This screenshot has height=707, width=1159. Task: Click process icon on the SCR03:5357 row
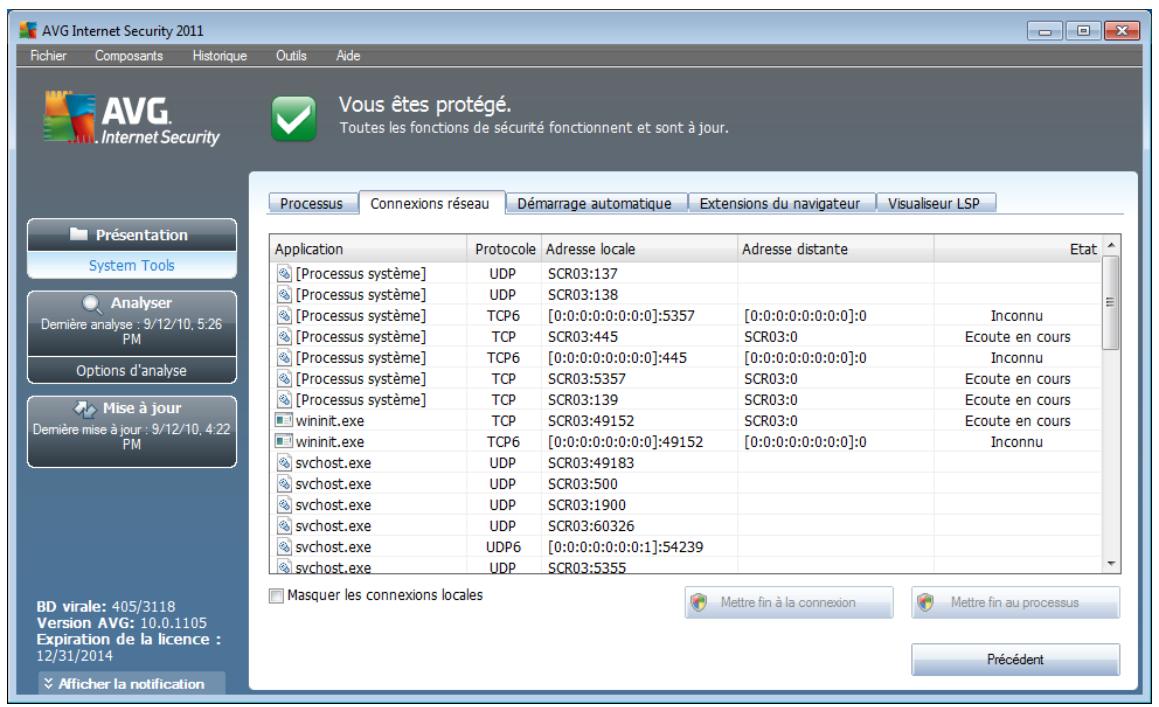pos(284,379)
